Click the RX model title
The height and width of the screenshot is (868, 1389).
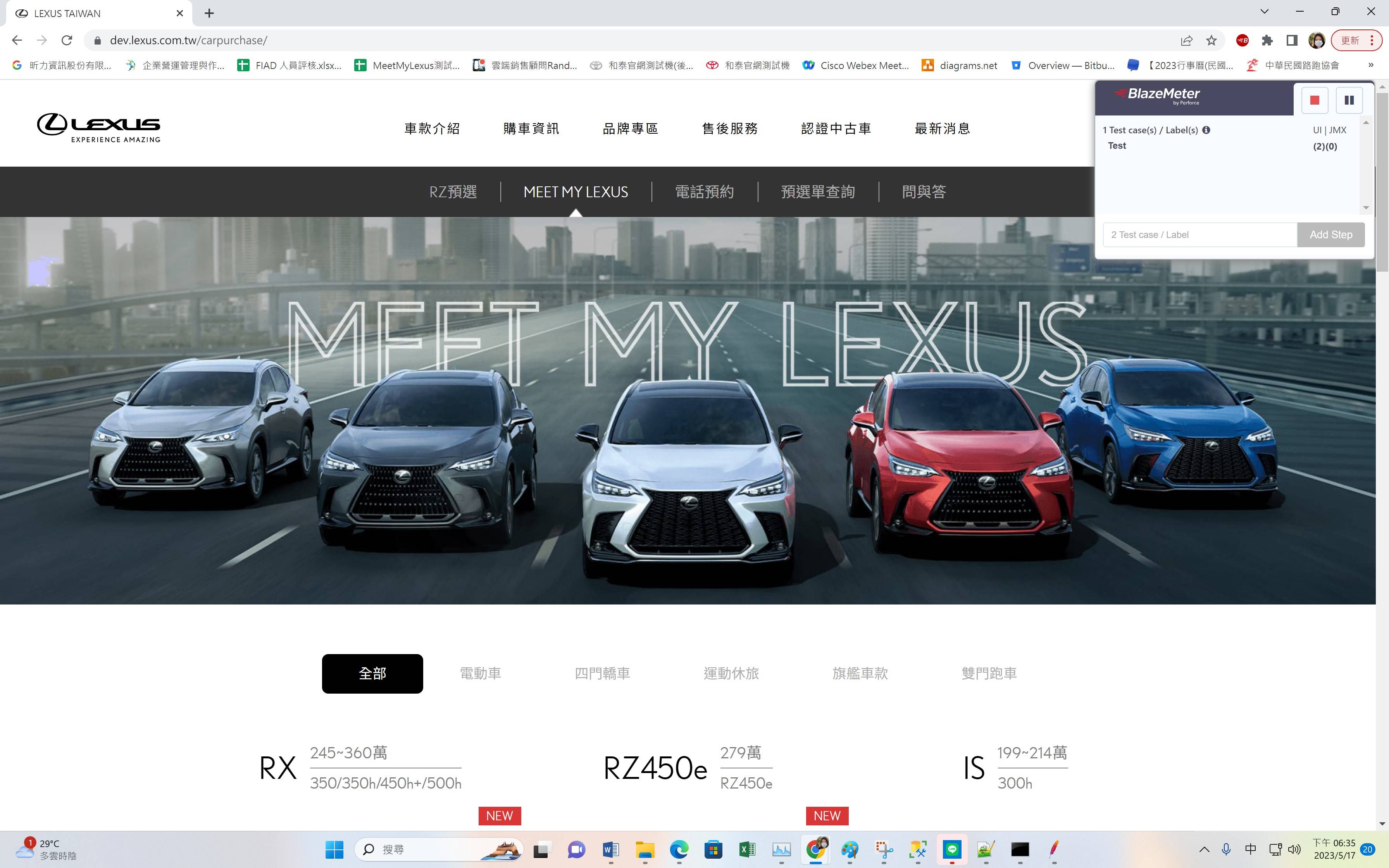click(x=278, y=768)
